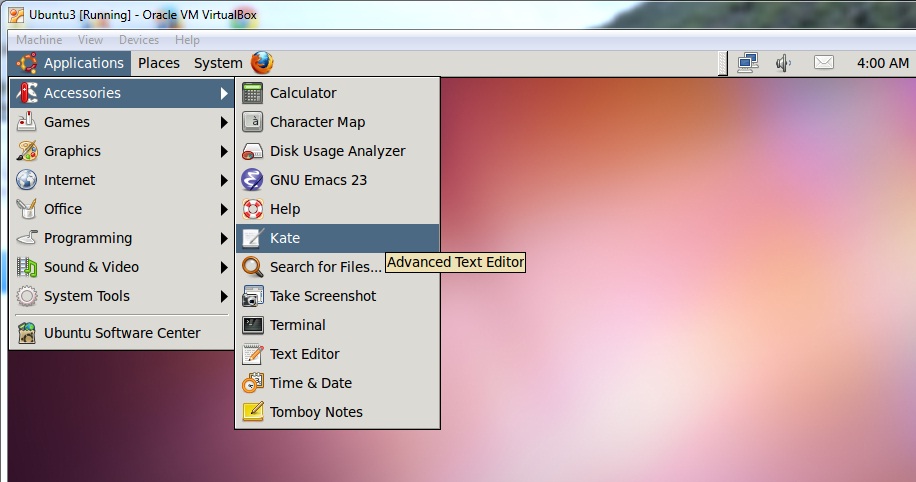This screenshot has height=482, width=916.
Task: Click the Time & Date clock icon
Action: tap(252, 383)
